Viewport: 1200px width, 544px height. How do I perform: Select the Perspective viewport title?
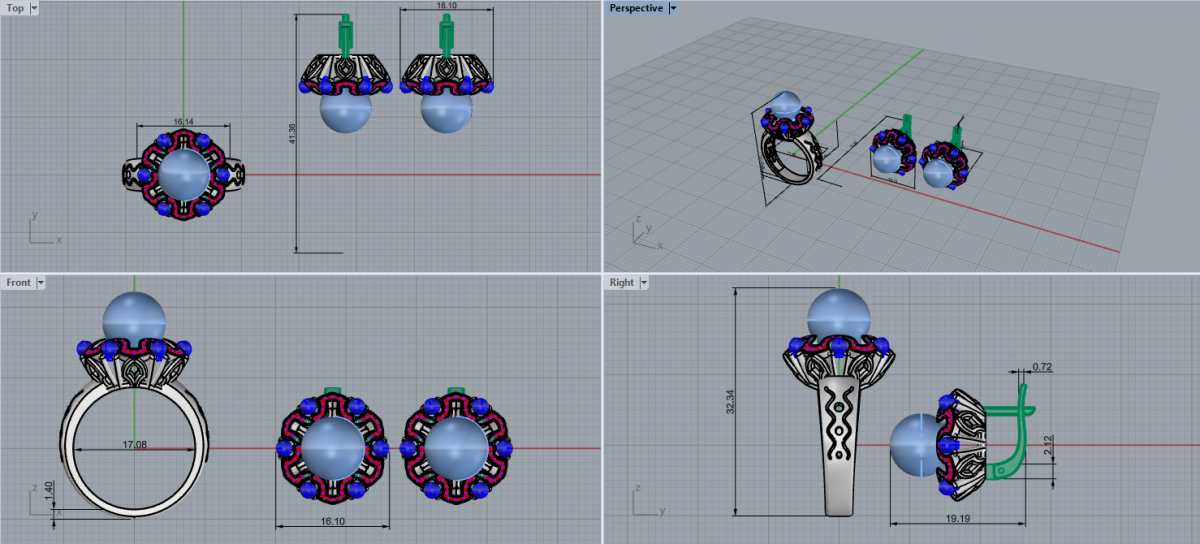pyautogui.click(x=636, y=8)
